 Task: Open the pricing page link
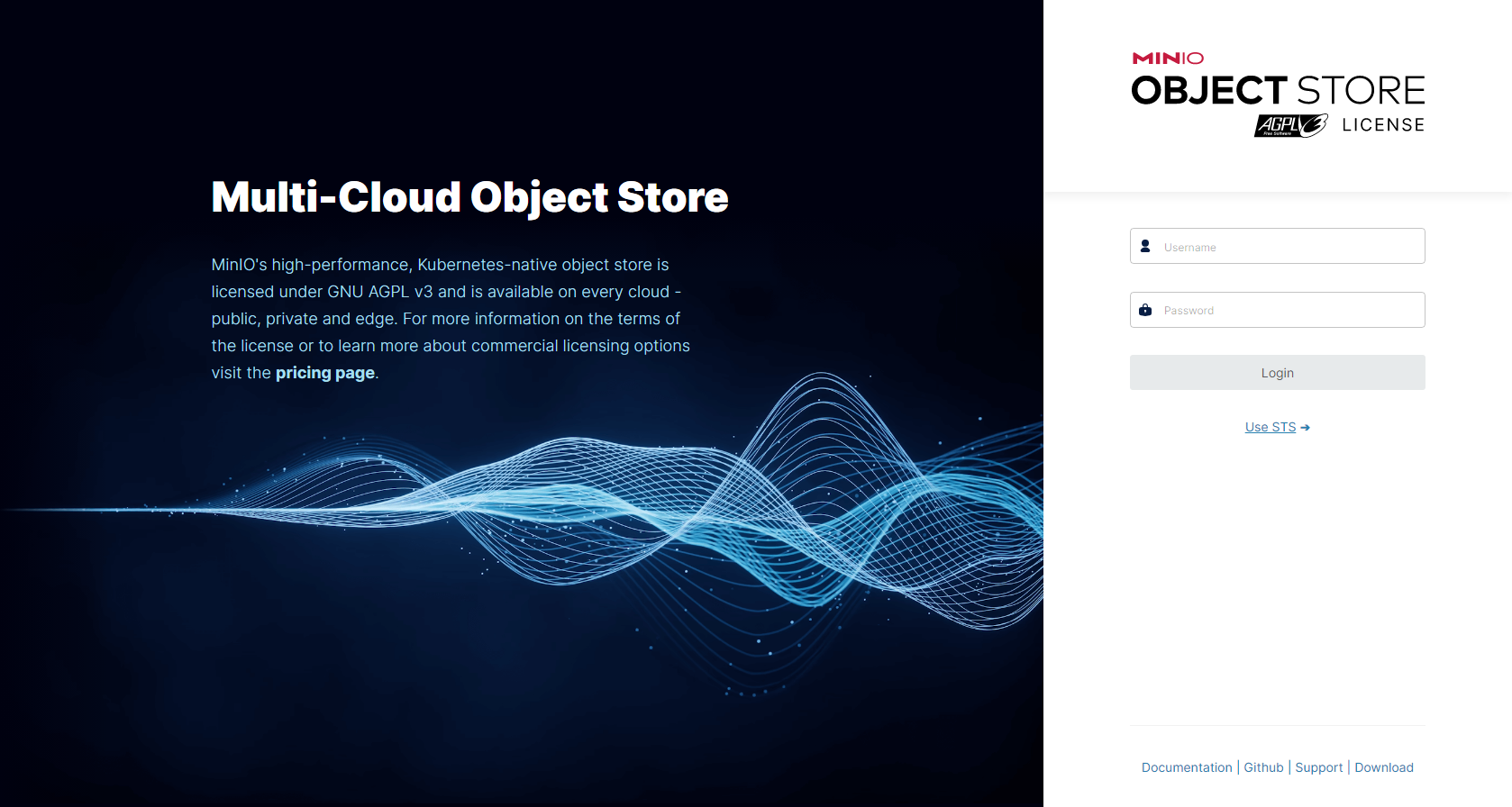pos(325,373)
